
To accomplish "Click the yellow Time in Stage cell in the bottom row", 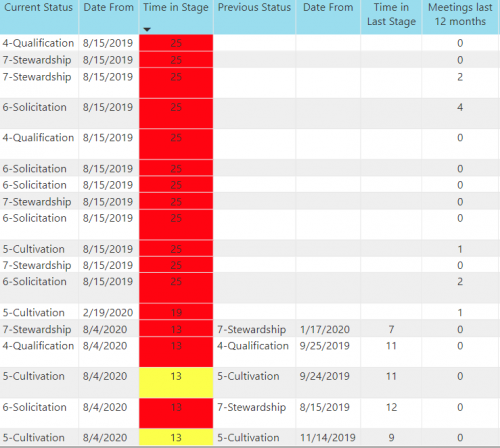I will [x=176, y=437].
